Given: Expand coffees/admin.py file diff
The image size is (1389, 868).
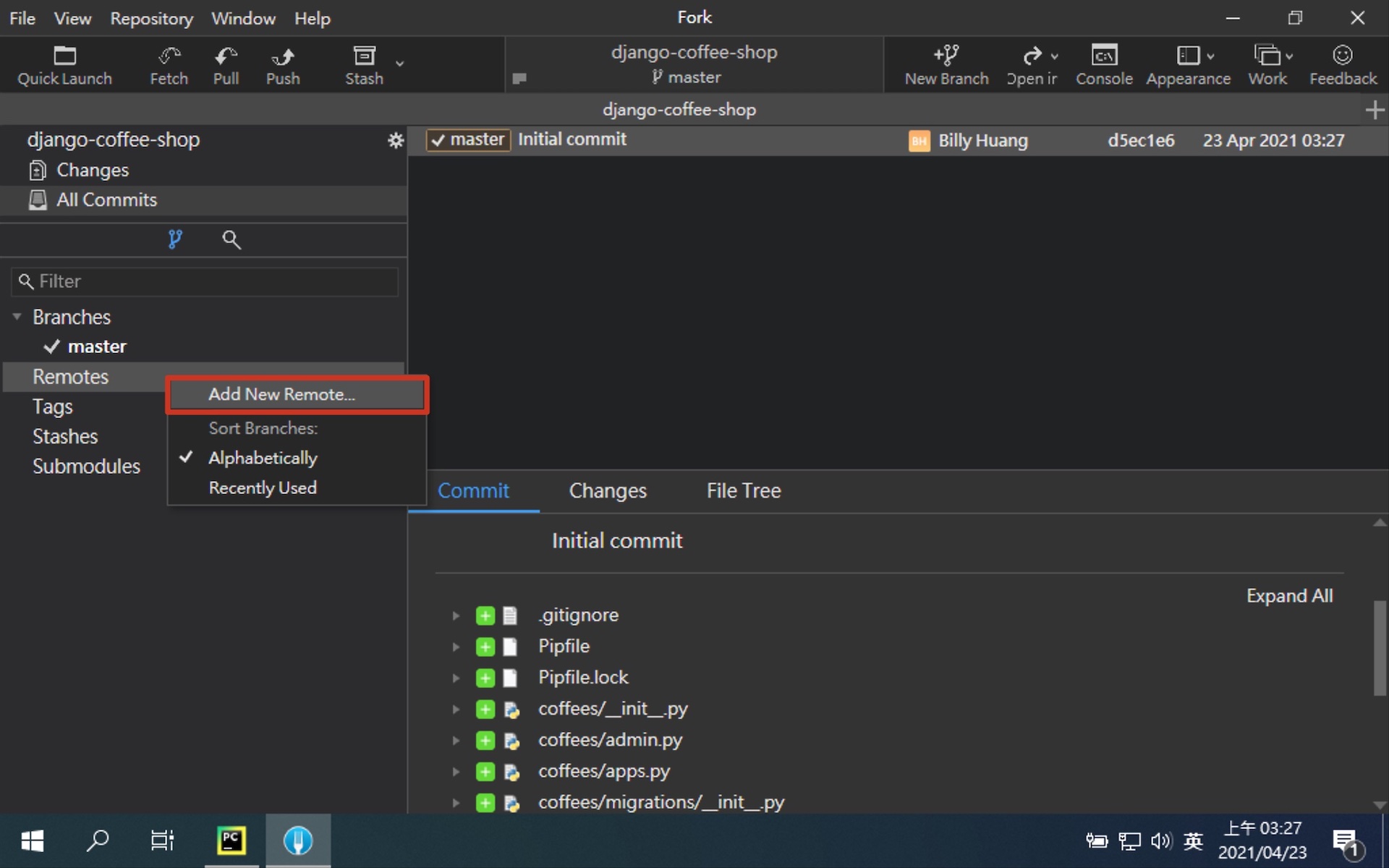Looking at the screenshot, I should coord(456,740).
